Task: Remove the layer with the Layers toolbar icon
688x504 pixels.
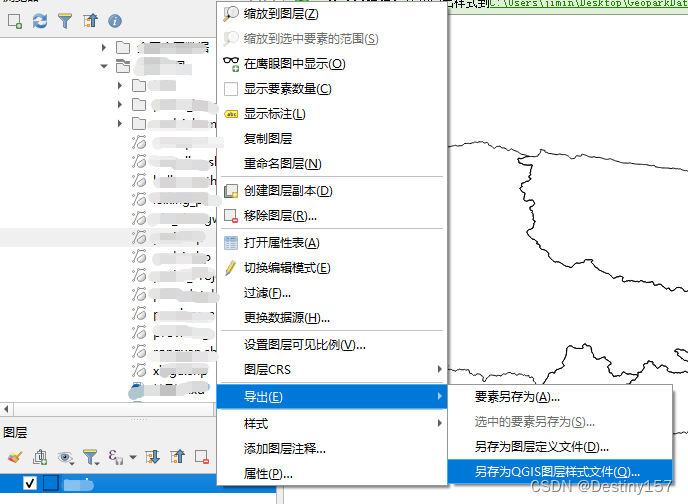Action: coord(202,457)
